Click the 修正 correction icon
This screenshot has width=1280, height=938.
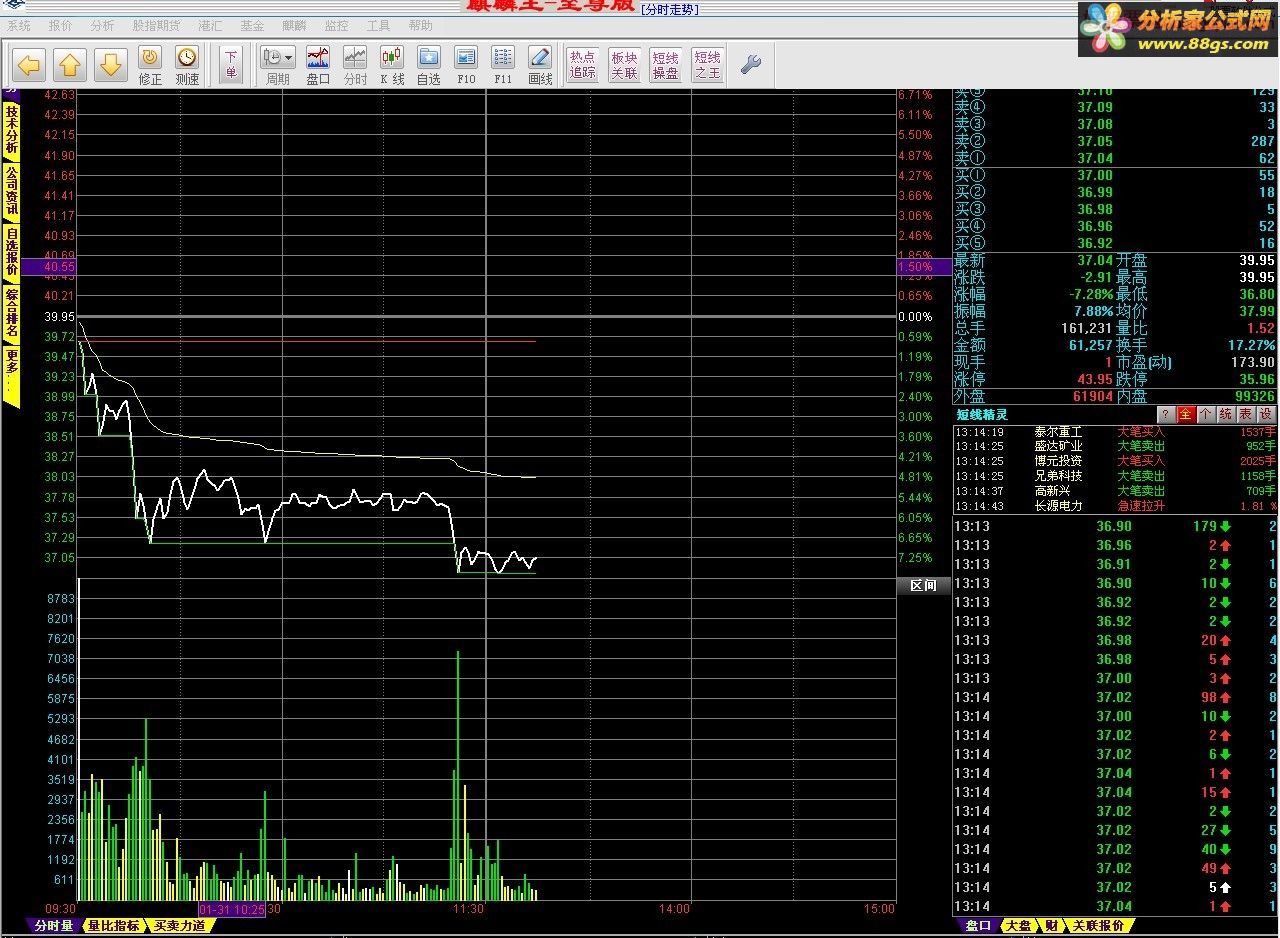click(150, 66)
